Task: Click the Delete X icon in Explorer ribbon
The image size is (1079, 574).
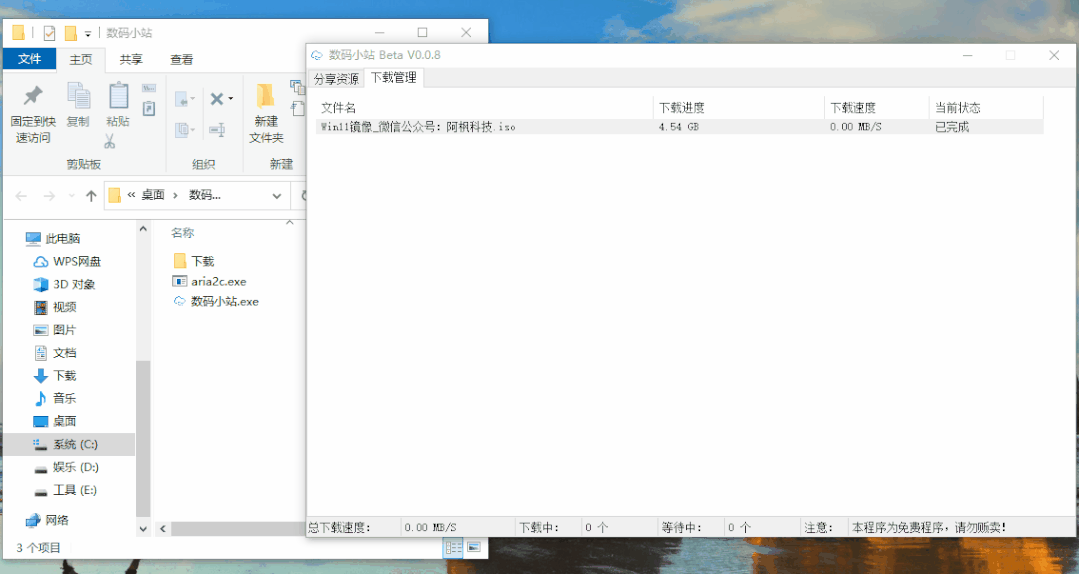Action: click(216, 99)
